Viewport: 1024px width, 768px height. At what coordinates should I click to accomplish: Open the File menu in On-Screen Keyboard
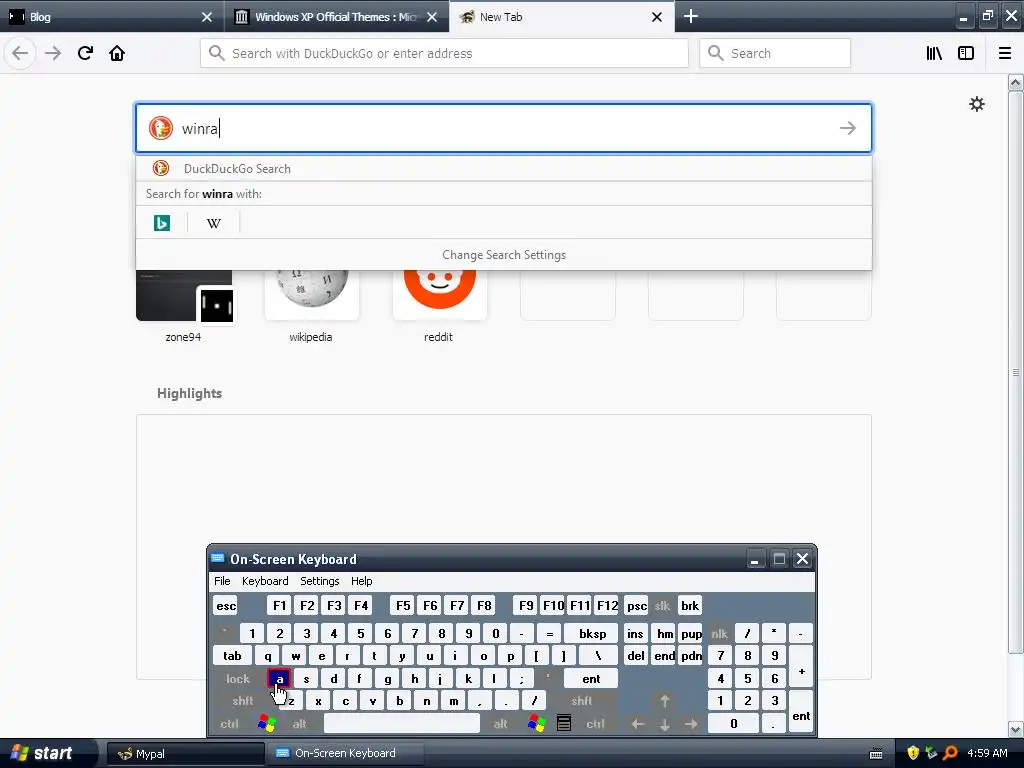[x=222, y=581]
